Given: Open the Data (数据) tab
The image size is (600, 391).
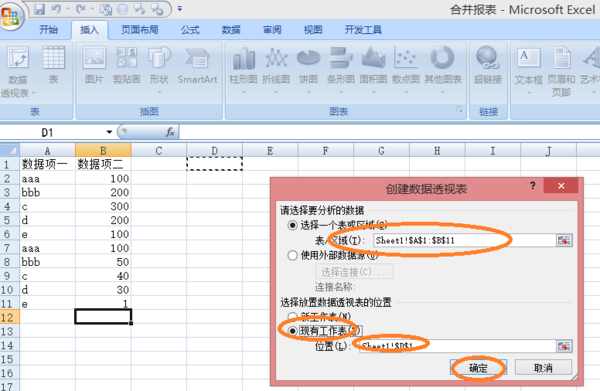Looking at the screenshot, I should 231,30.
